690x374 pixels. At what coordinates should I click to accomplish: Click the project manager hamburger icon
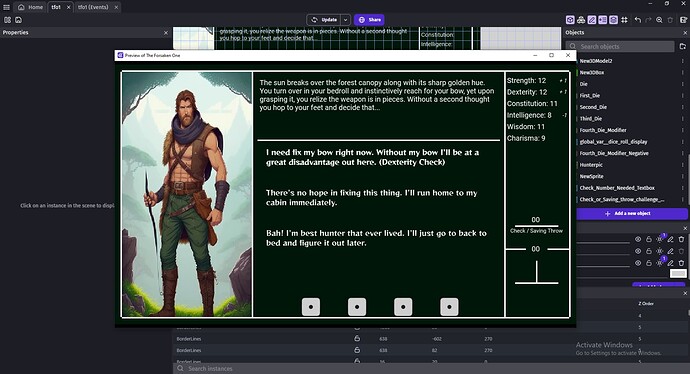(x=7, y=7)
